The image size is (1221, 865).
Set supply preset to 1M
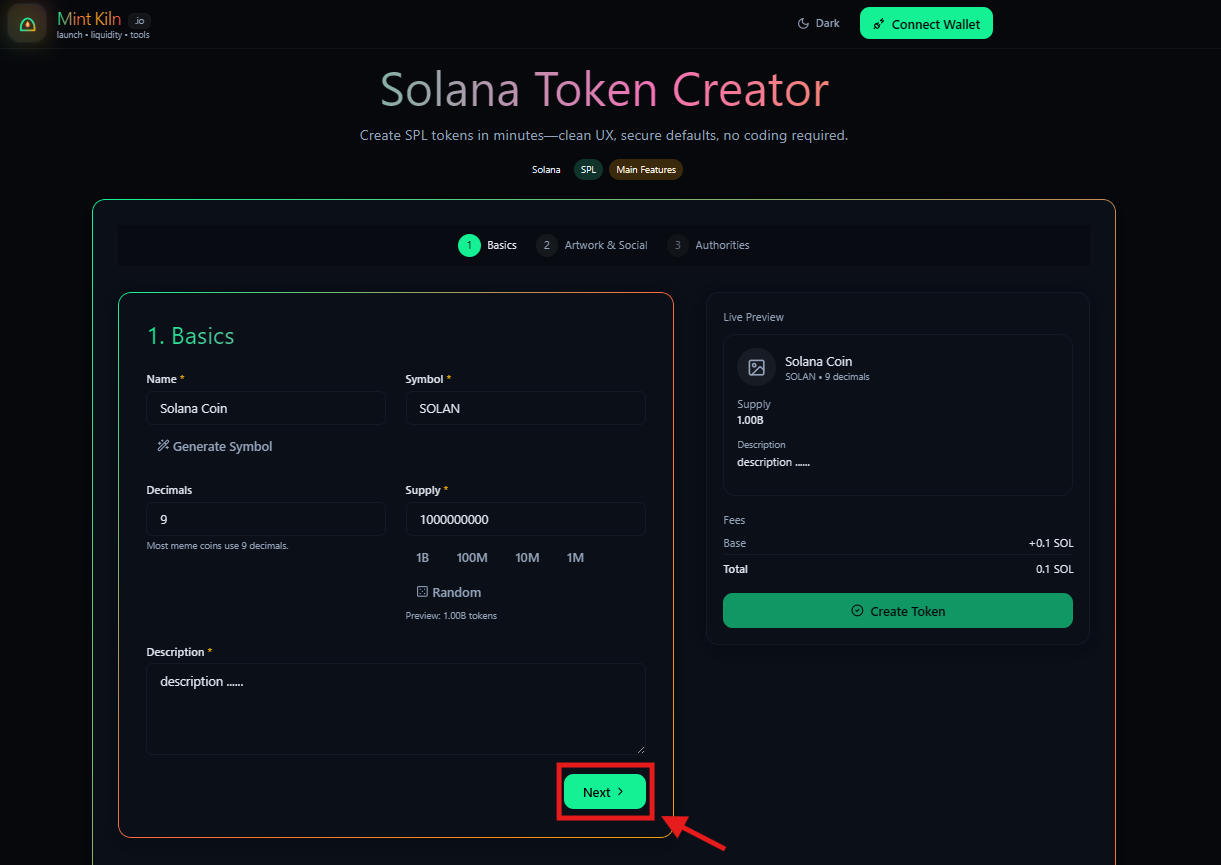coord(575,557)
